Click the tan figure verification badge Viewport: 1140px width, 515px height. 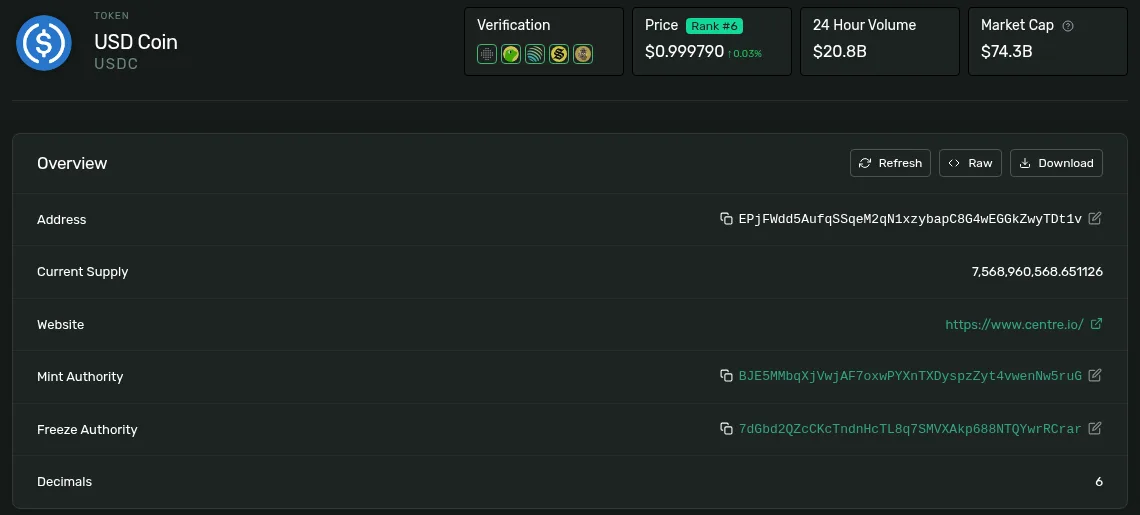point(583,54)
